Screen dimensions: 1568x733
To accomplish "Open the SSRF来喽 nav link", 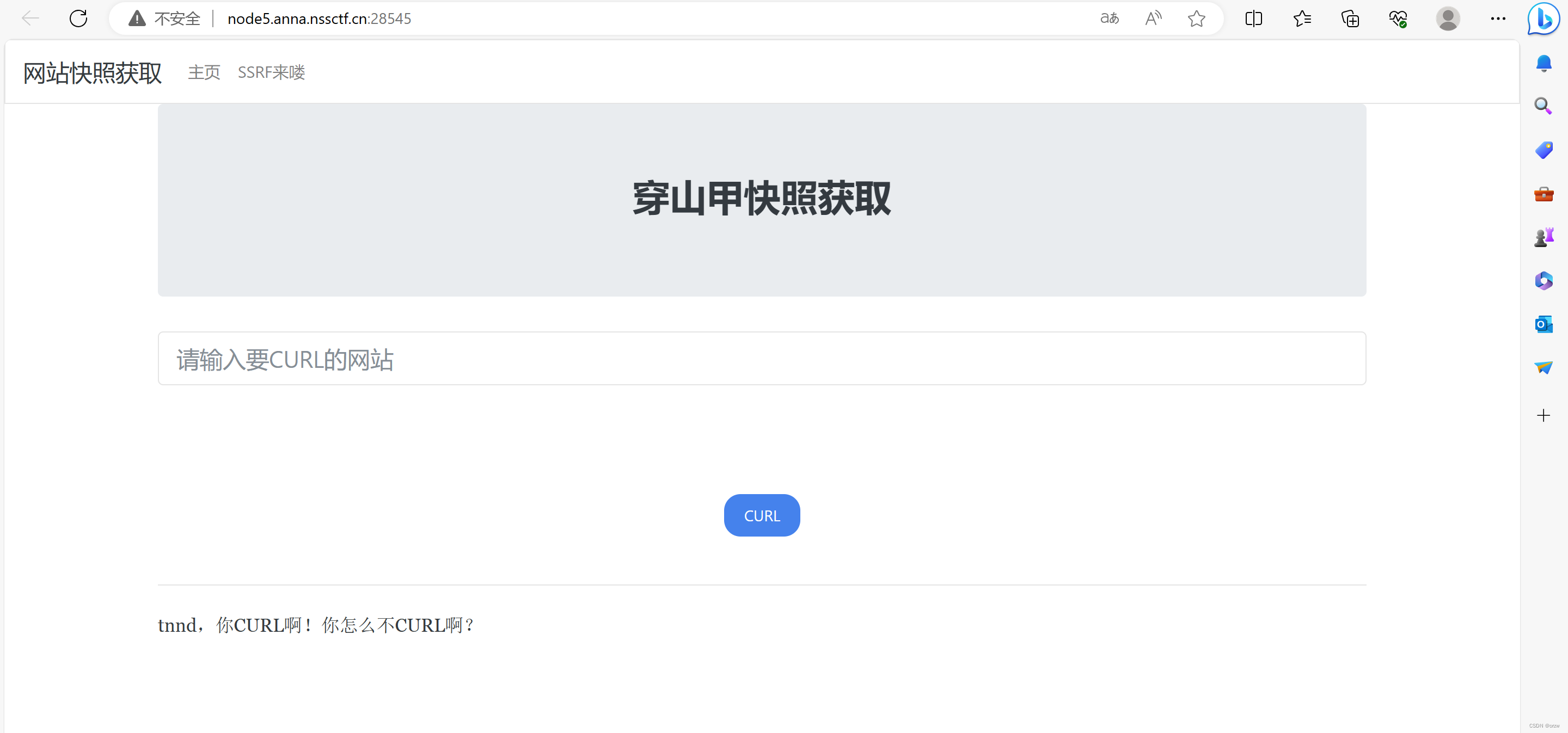I will click(x=272, y=72).
